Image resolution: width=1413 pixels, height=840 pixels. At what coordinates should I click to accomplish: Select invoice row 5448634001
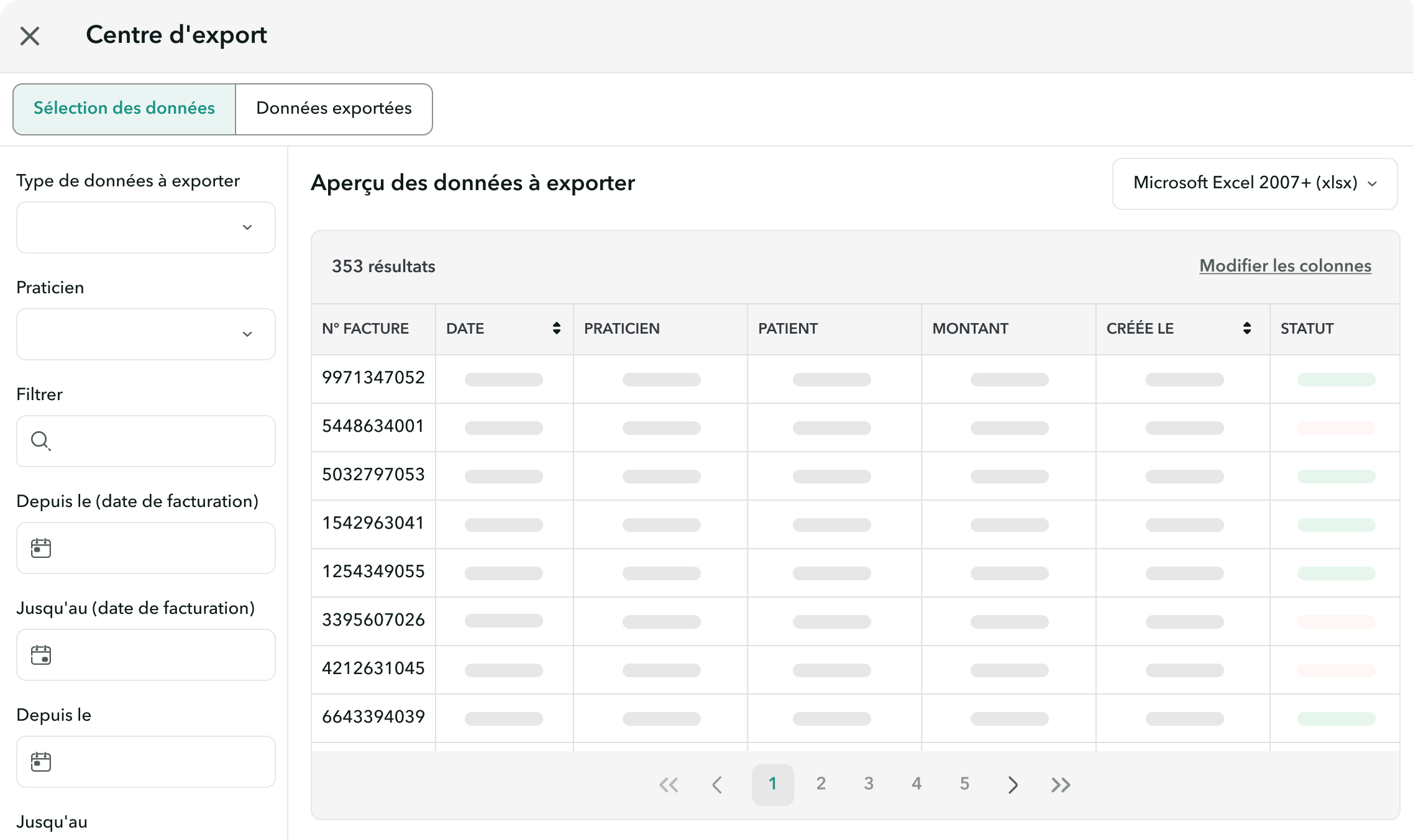pos(372,426)
